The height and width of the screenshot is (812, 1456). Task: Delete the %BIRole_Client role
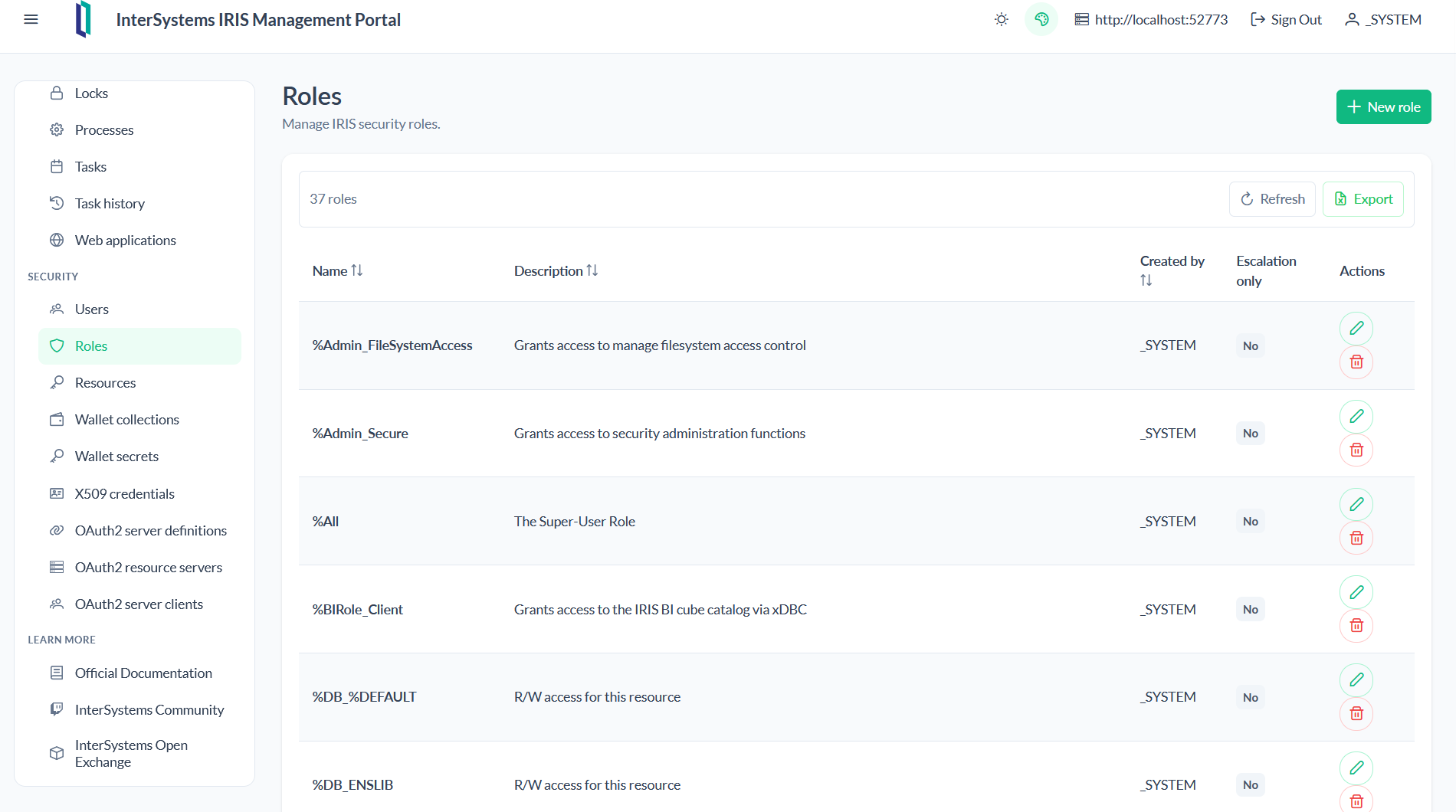click(1356, 626)
